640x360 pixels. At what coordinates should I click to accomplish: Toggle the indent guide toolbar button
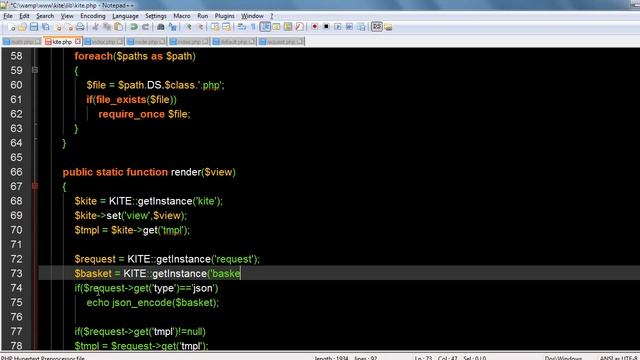(265, 27)
